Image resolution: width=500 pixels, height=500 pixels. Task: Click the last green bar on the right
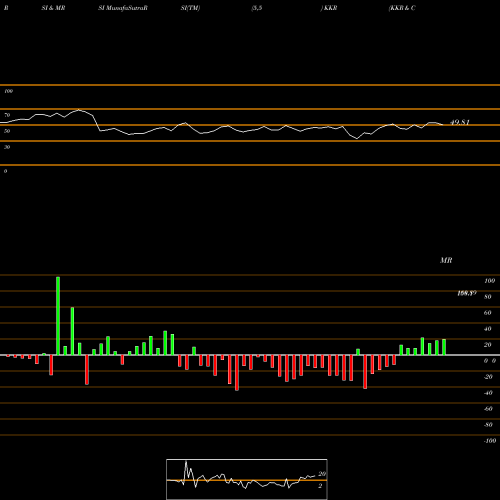tap(444, 347)
